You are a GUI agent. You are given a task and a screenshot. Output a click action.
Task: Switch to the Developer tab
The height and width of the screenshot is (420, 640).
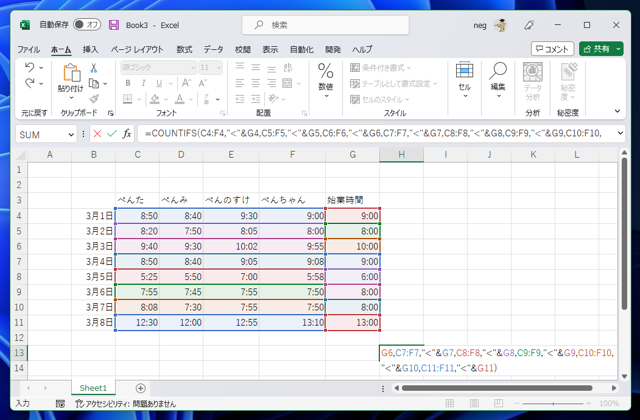click(333, 49)
